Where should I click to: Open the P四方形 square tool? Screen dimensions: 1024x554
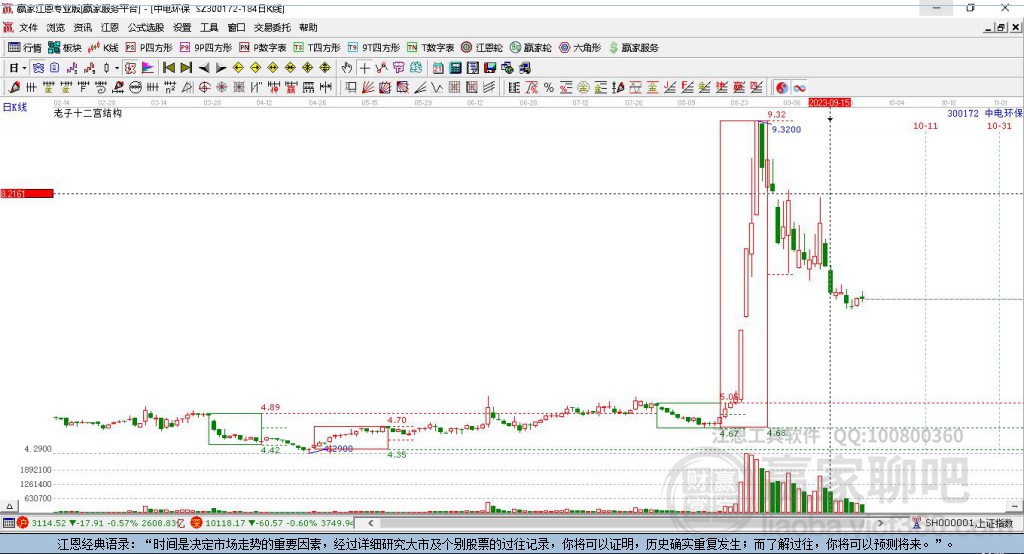(x=149, y=48)
